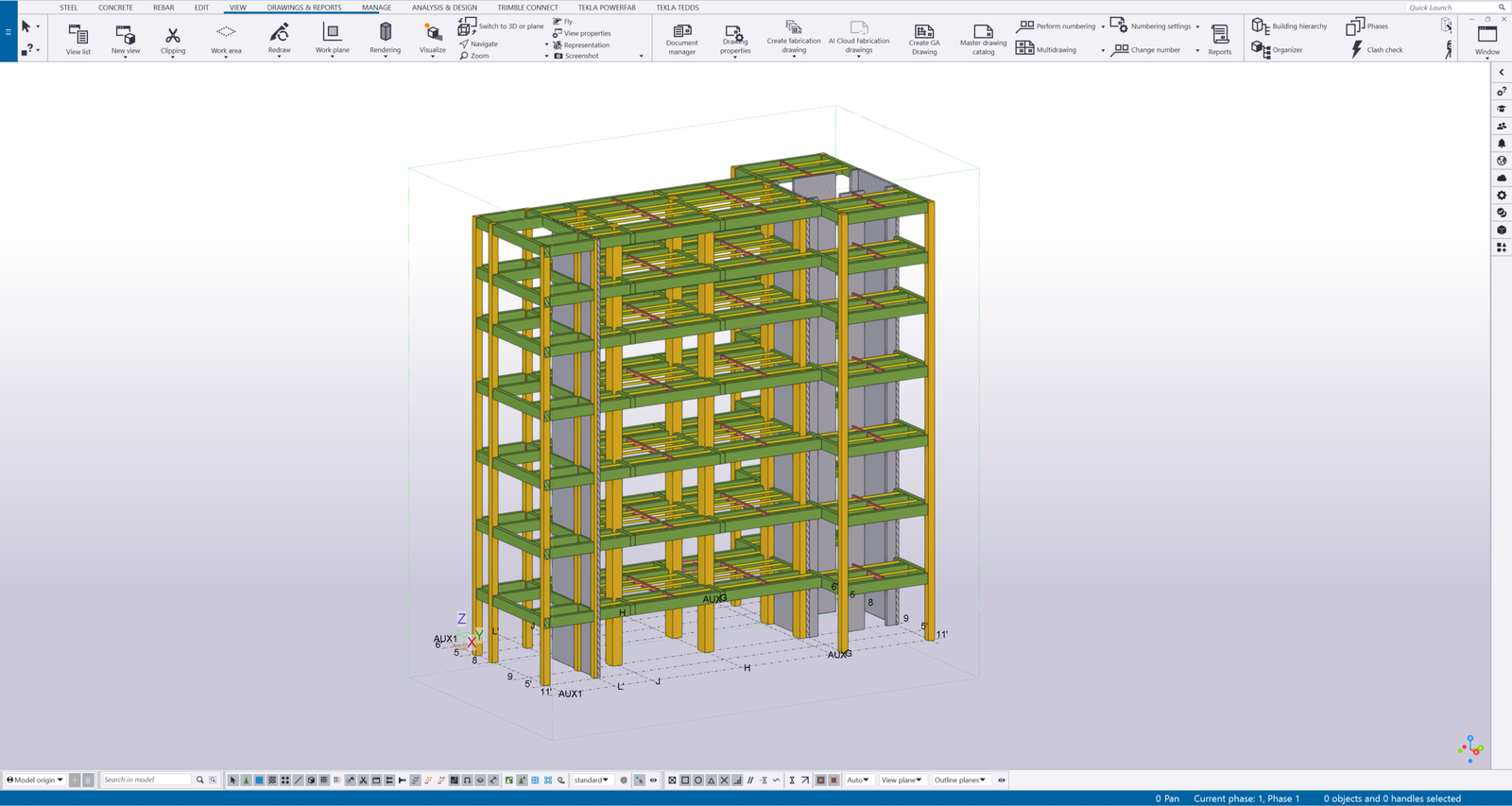Open the Document manager
This screenshot has height=806, width=1512.
[x=681, y=39]
